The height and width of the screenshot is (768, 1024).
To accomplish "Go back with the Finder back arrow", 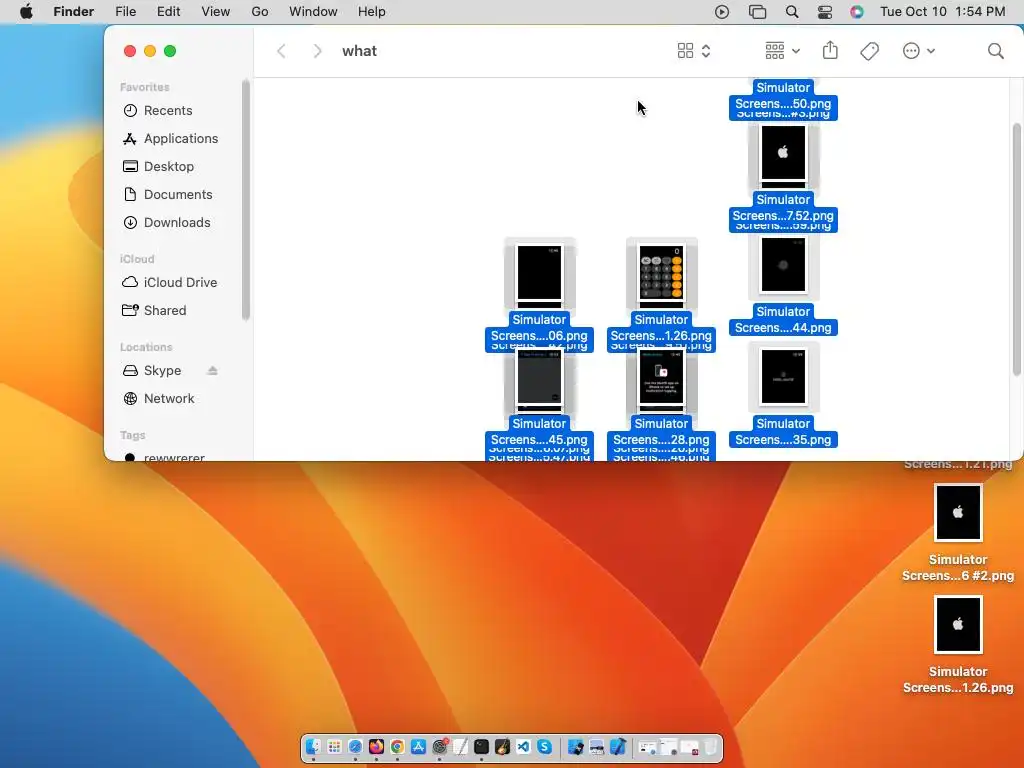I will 281,51.
